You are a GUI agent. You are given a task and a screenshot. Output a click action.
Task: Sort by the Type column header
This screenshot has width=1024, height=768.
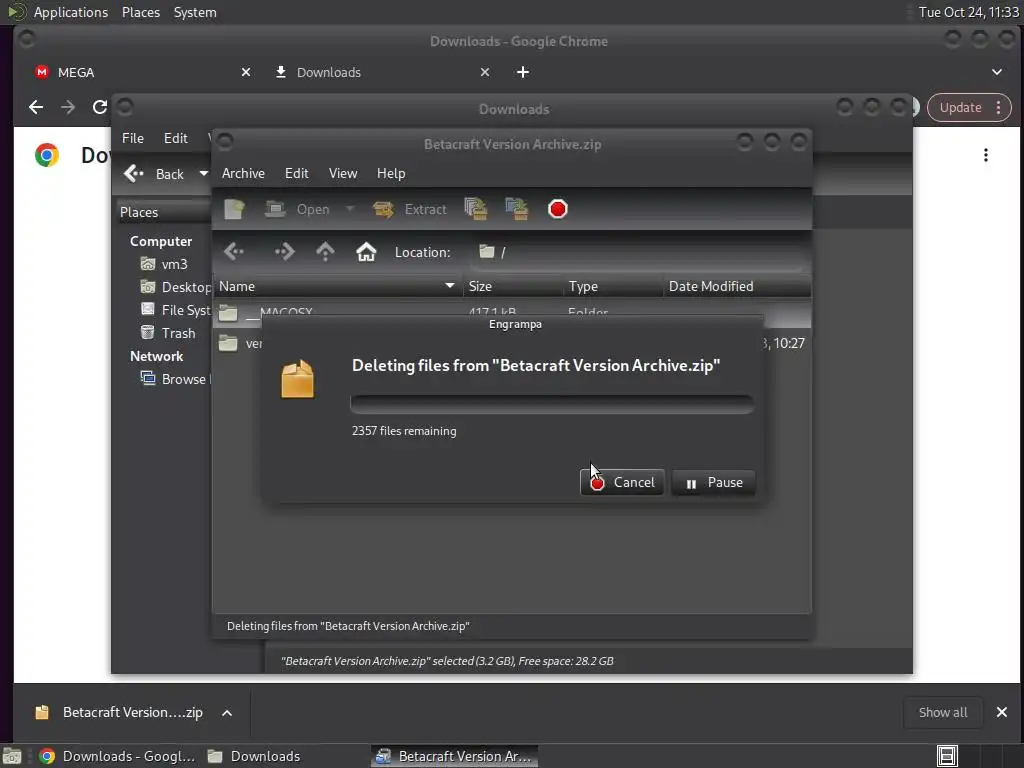(x=613, y=286)
